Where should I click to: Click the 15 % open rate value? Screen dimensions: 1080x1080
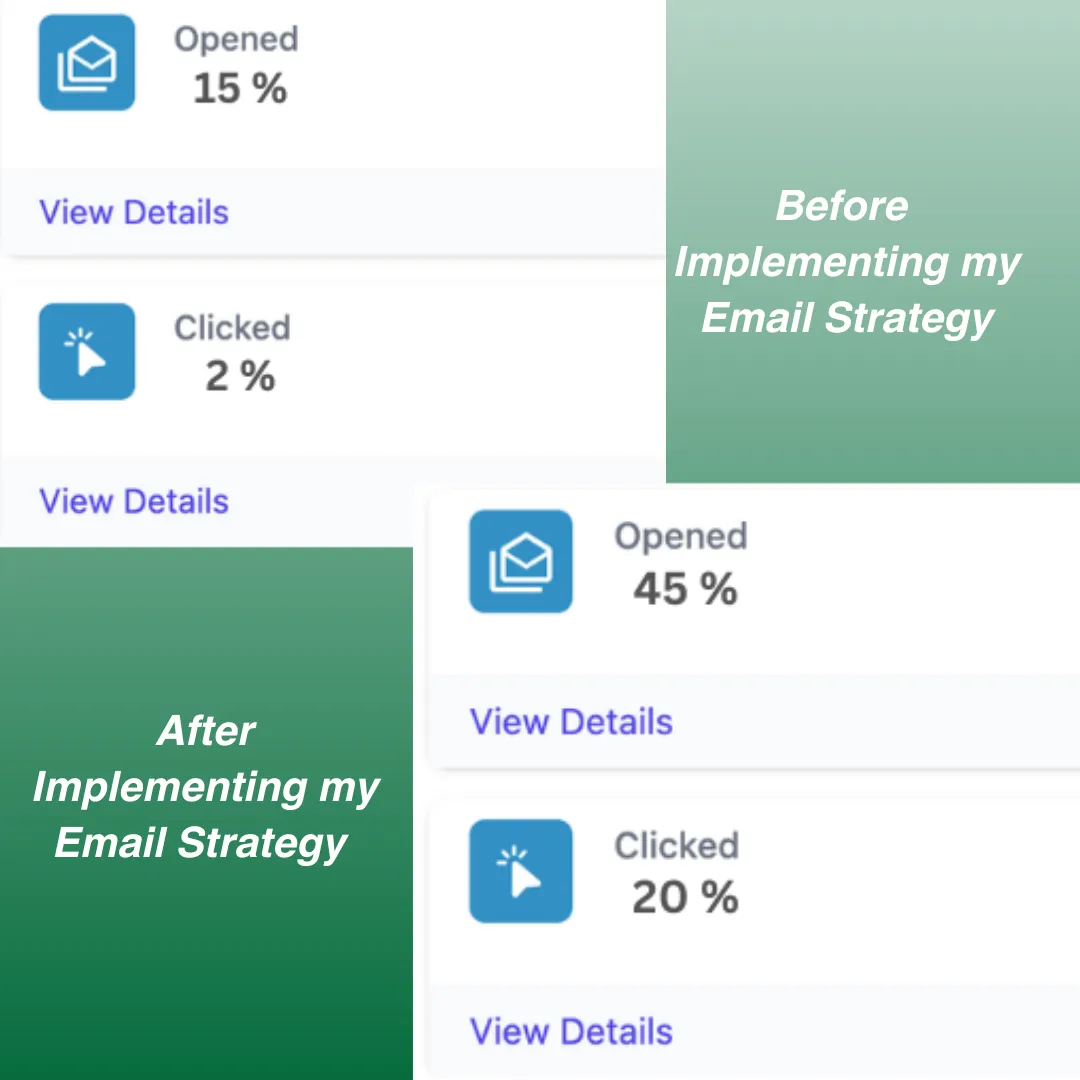tap(240, 89)
